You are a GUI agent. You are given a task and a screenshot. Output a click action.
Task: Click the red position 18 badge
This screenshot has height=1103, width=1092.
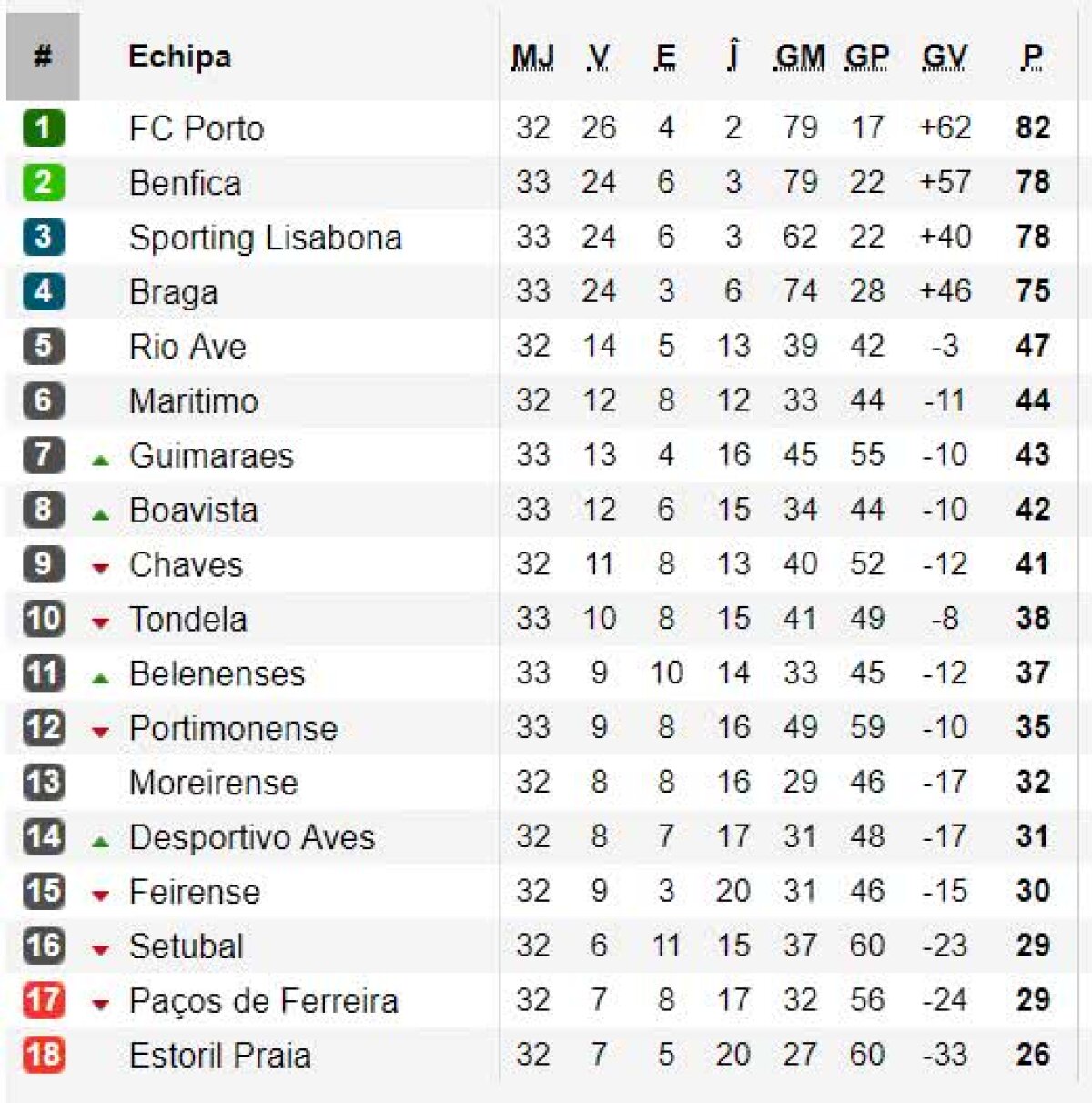(x=43, y=1055)
